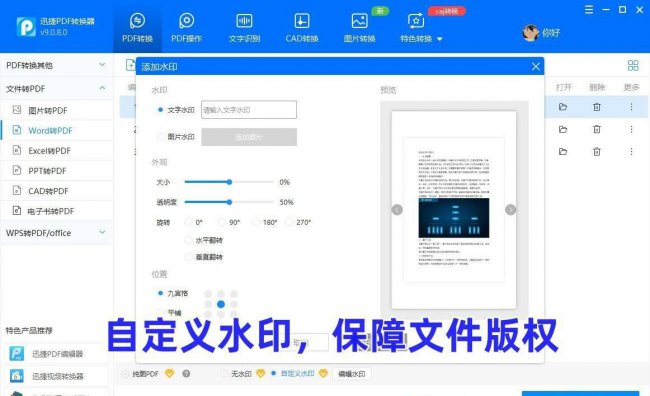Select 90° rotation option

(x=222, y=222)
